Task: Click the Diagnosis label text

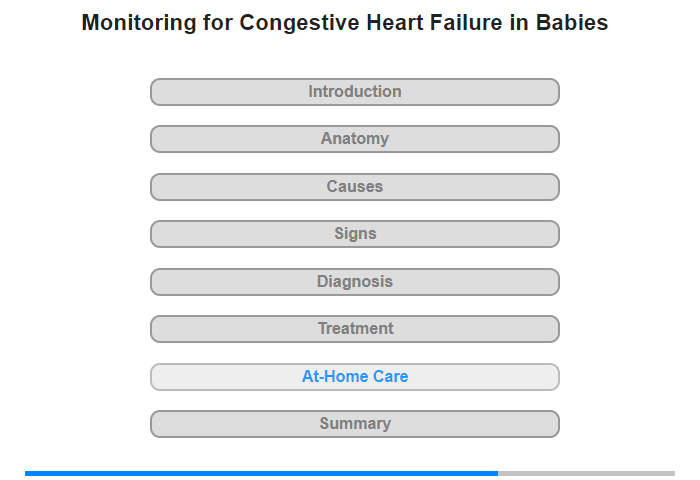Action: 355,281
